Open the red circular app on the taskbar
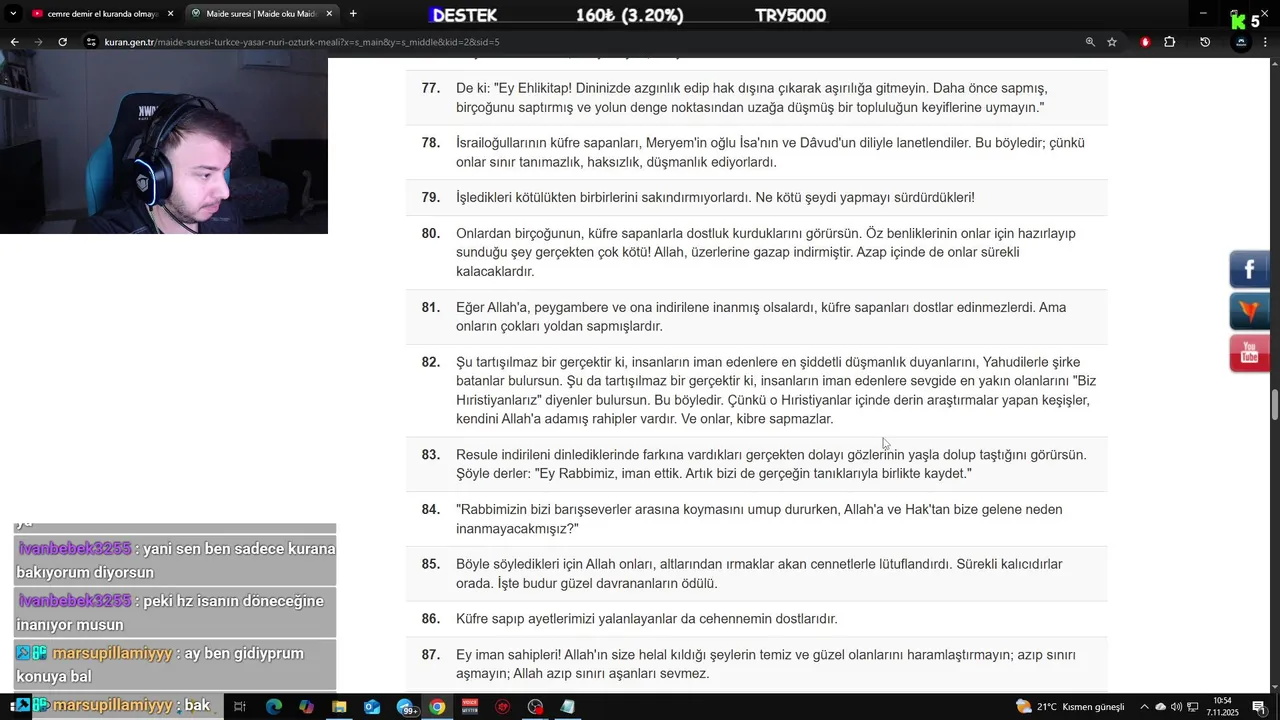This screenshot has height=720, width=1280. click(503, 707)
